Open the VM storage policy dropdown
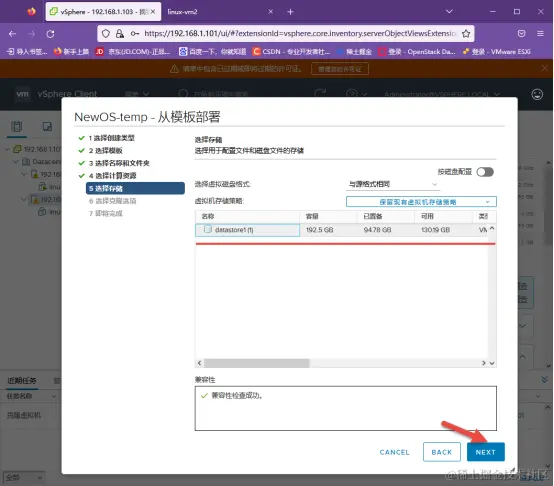 coord(421,202)
